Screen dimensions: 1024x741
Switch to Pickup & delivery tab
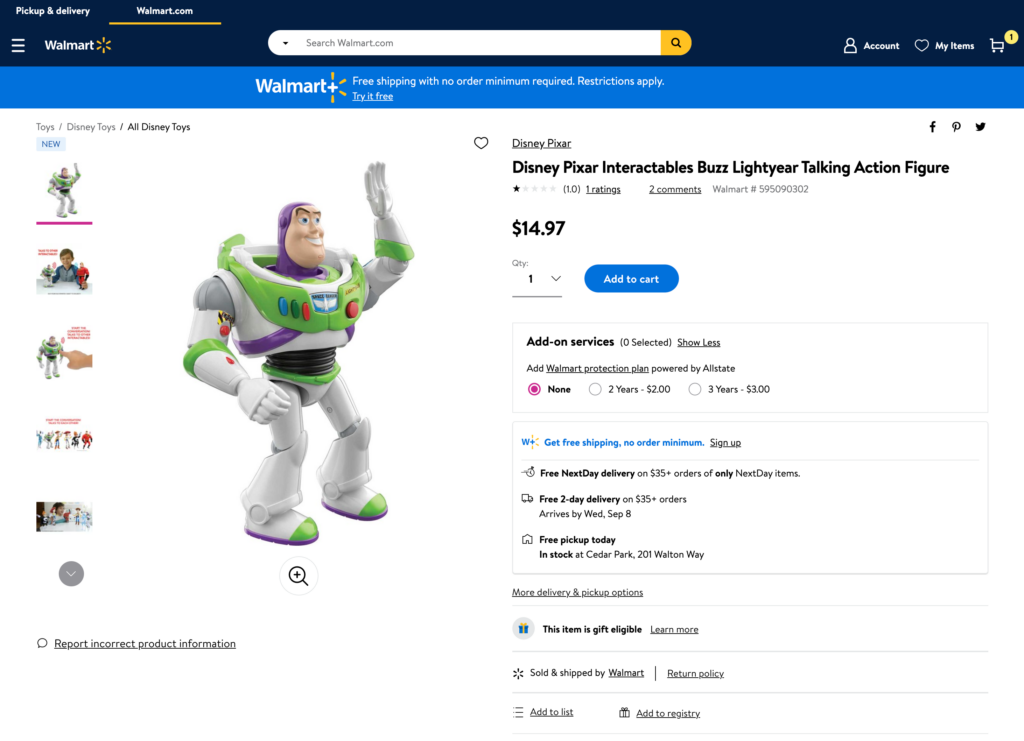coord(53,11)
